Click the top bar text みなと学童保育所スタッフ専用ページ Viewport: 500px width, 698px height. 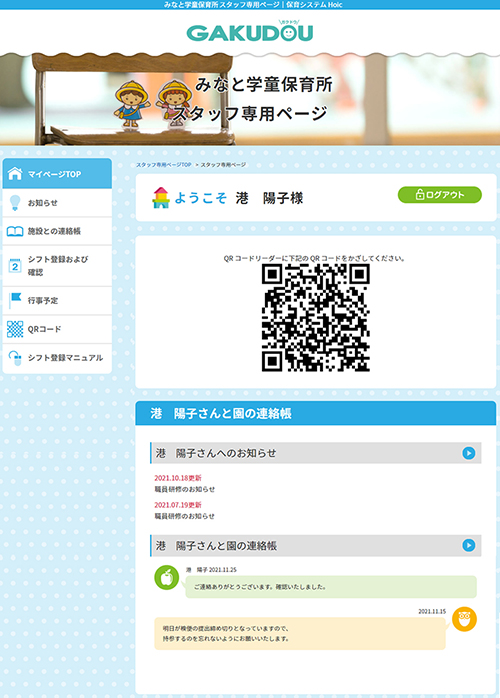[221, 4]
